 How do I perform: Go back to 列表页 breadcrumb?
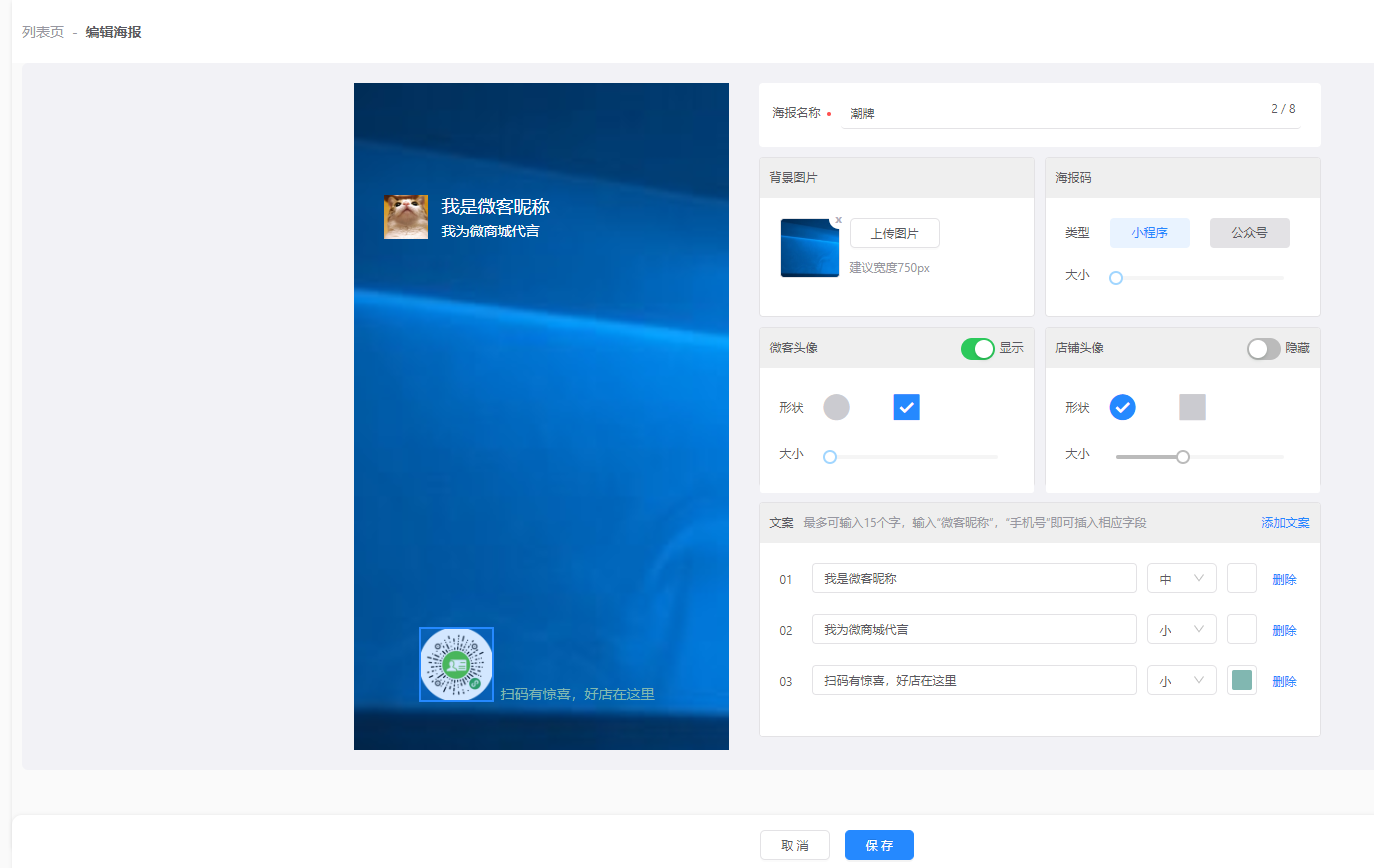[x=43, y=32]
